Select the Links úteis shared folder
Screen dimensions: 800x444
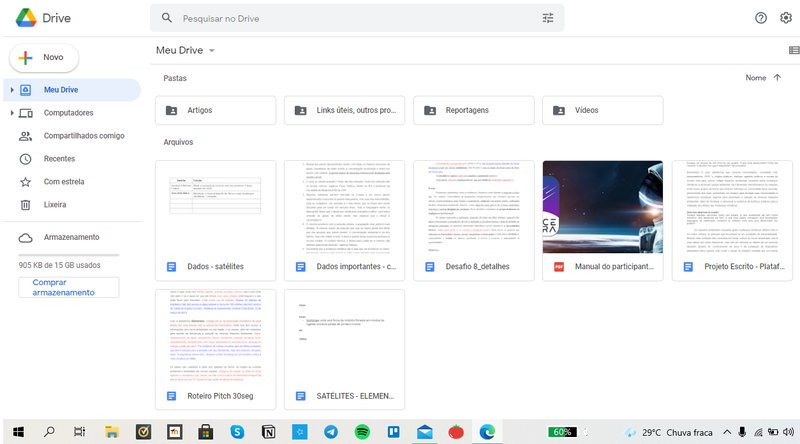click(x=344, y=110)
